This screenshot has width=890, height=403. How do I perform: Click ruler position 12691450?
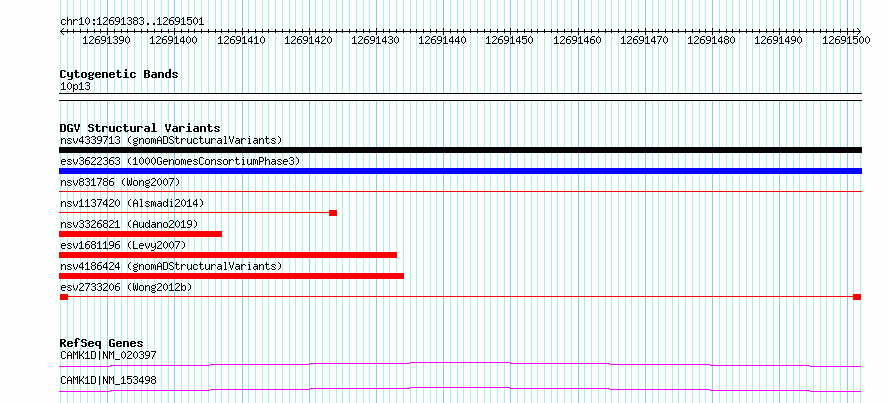[509, 40]
